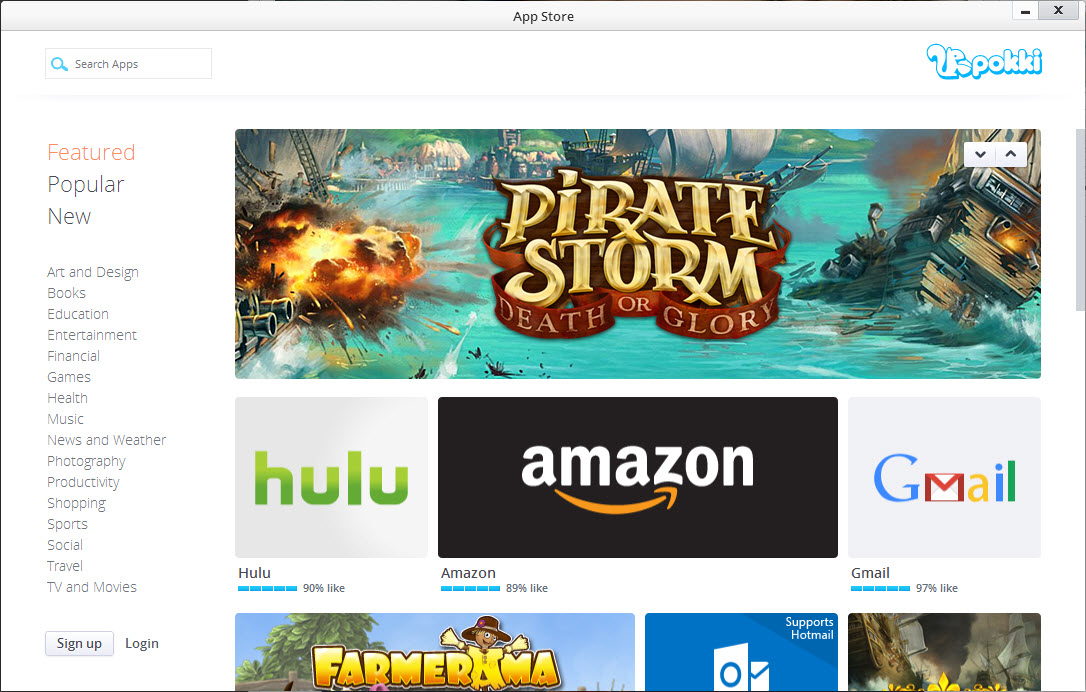Screen dimensions: 1086x692
Task: Click the Amazon app name
Action: (x=468, y=573)
